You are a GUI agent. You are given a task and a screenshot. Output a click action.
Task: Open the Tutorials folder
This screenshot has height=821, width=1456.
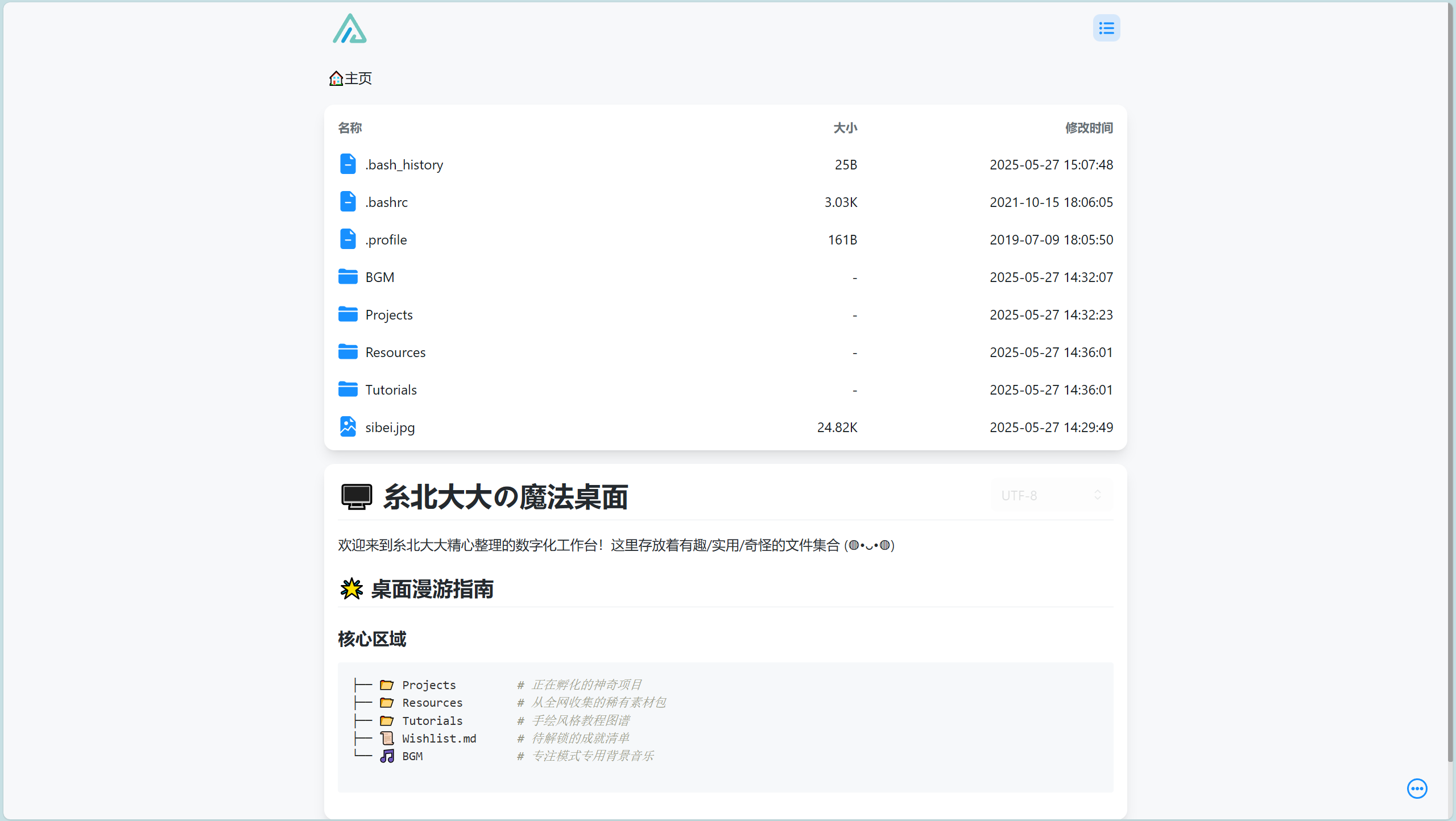click(391, 389)
